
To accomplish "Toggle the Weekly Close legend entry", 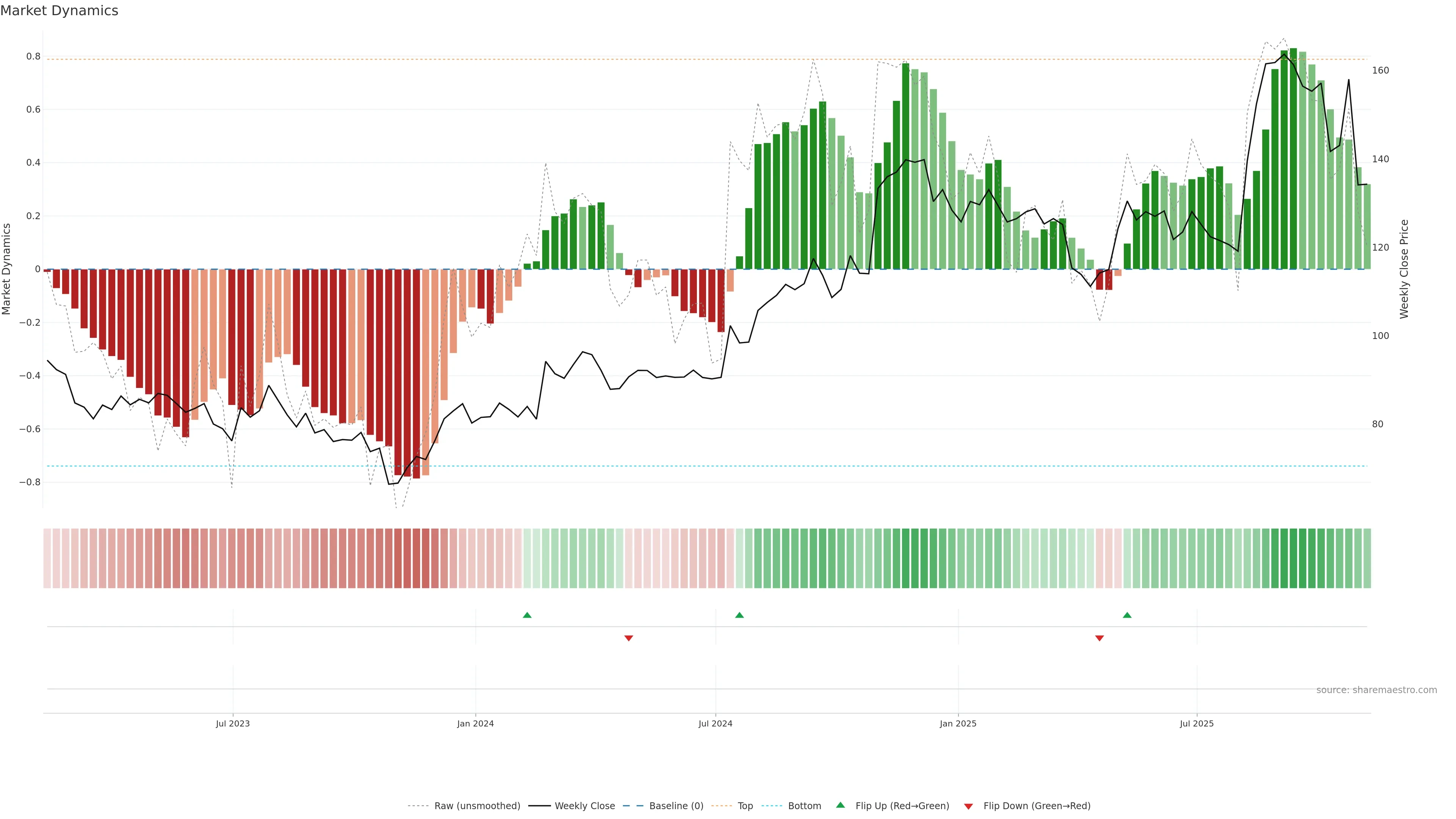I will click(x=584, y=806).
